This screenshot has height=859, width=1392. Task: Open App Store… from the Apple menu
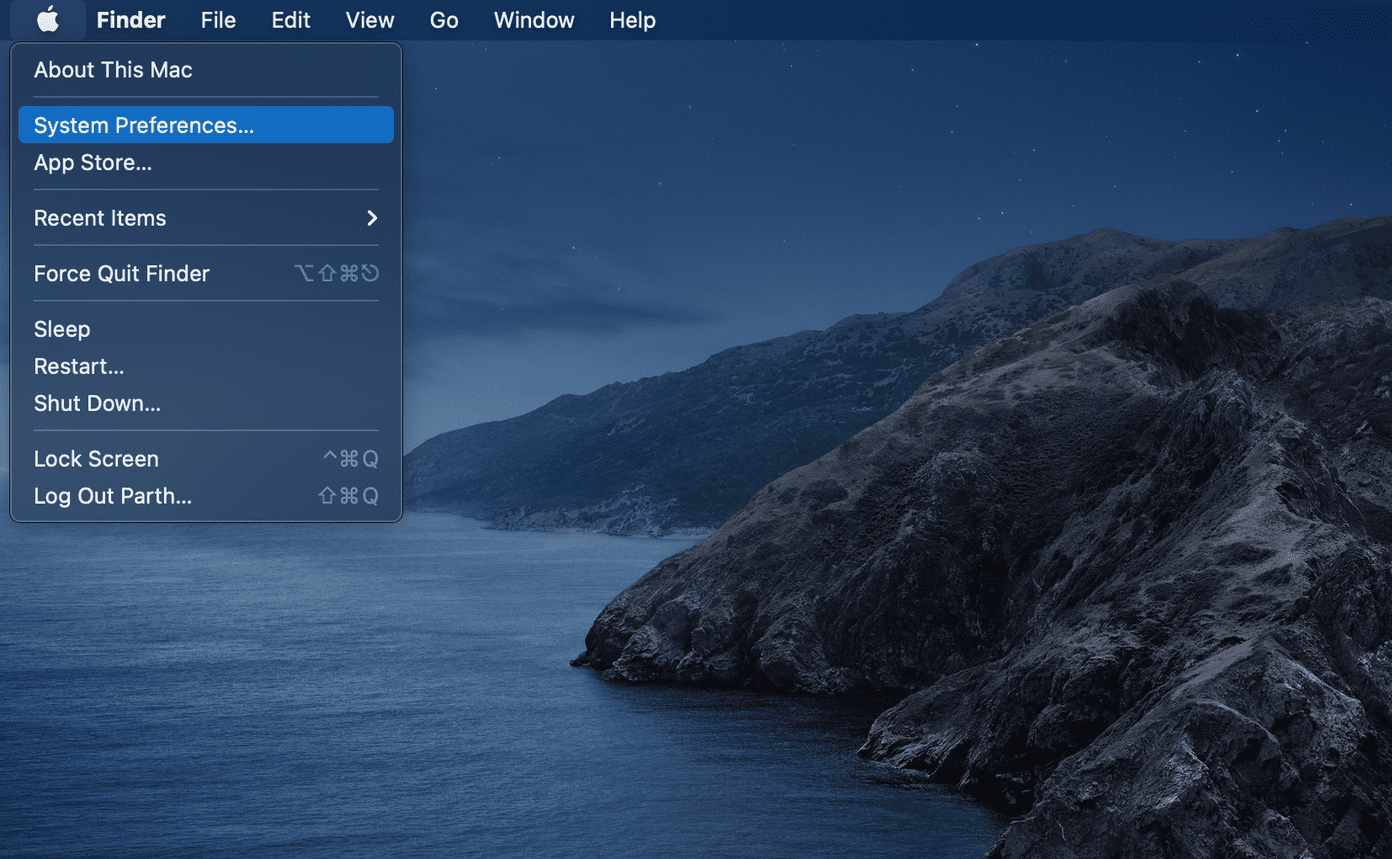coord(206,162)
